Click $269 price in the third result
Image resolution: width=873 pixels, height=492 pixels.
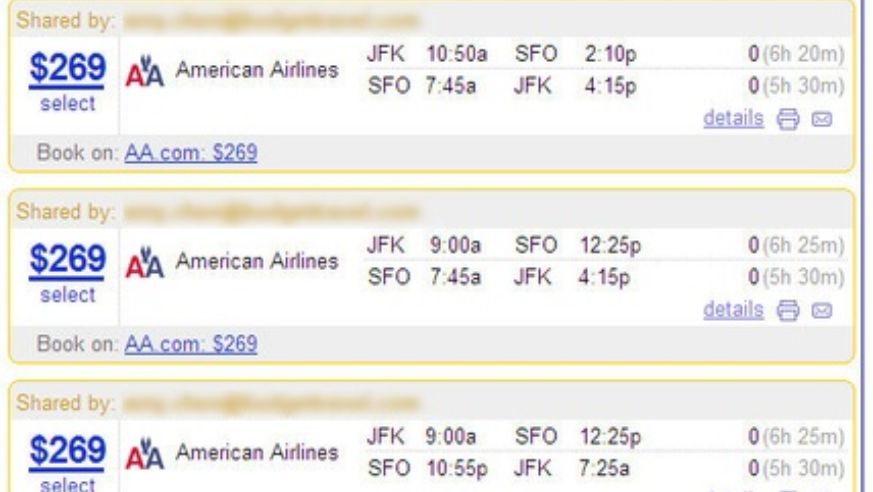click(67, 451)
